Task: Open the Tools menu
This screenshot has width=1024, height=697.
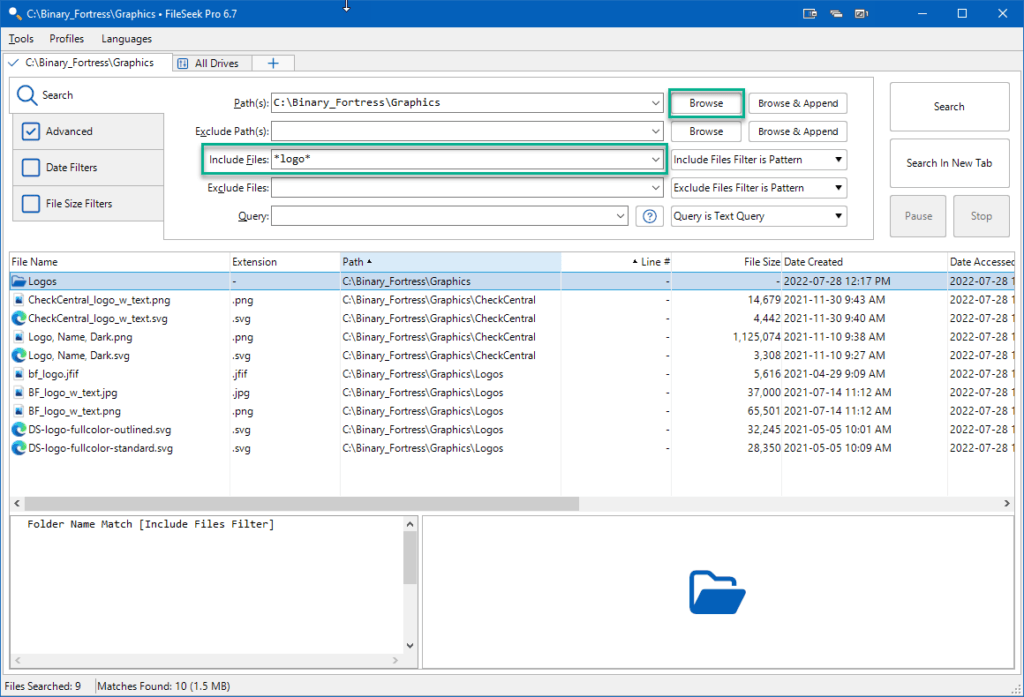Action: 20,38
